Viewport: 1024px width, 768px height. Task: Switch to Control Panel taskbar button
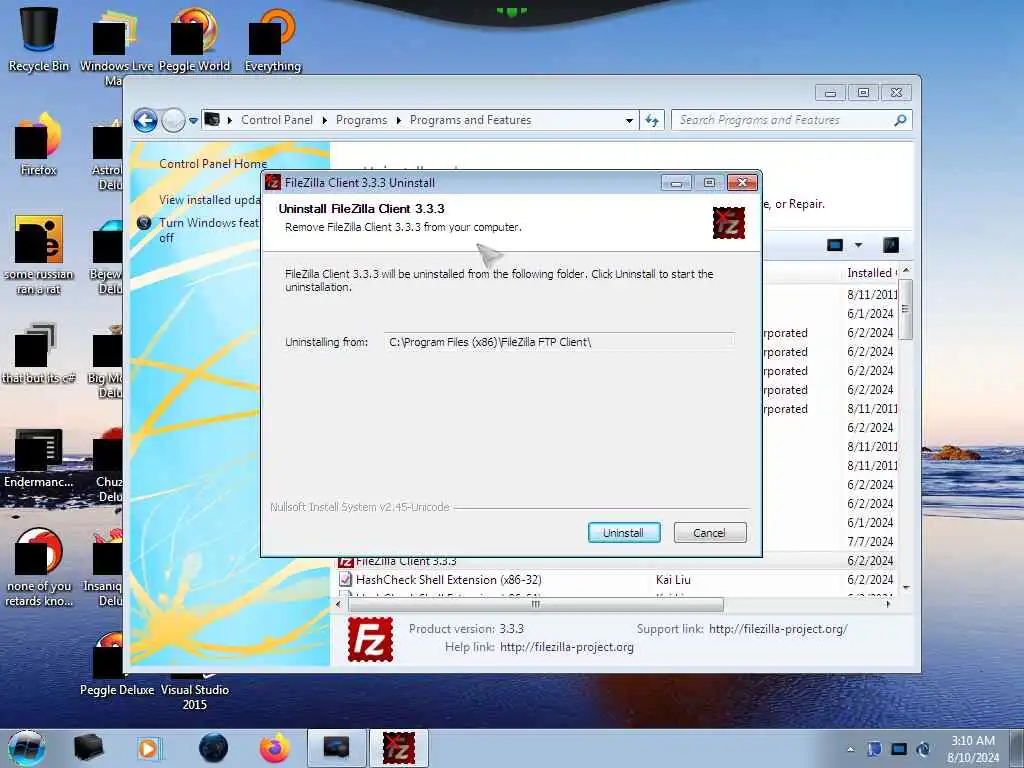point(336,748)
